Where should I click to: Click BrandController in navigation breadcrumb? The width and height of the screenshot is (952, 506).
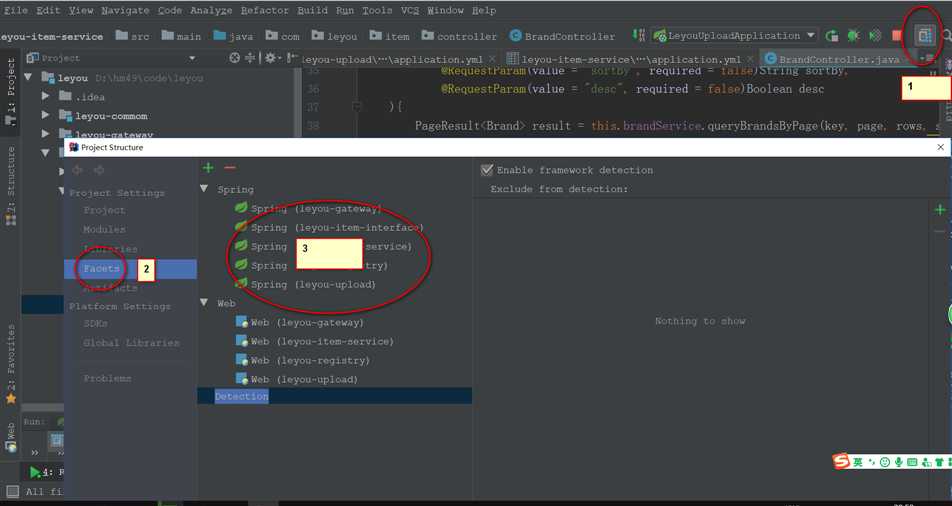click(562, 36)
